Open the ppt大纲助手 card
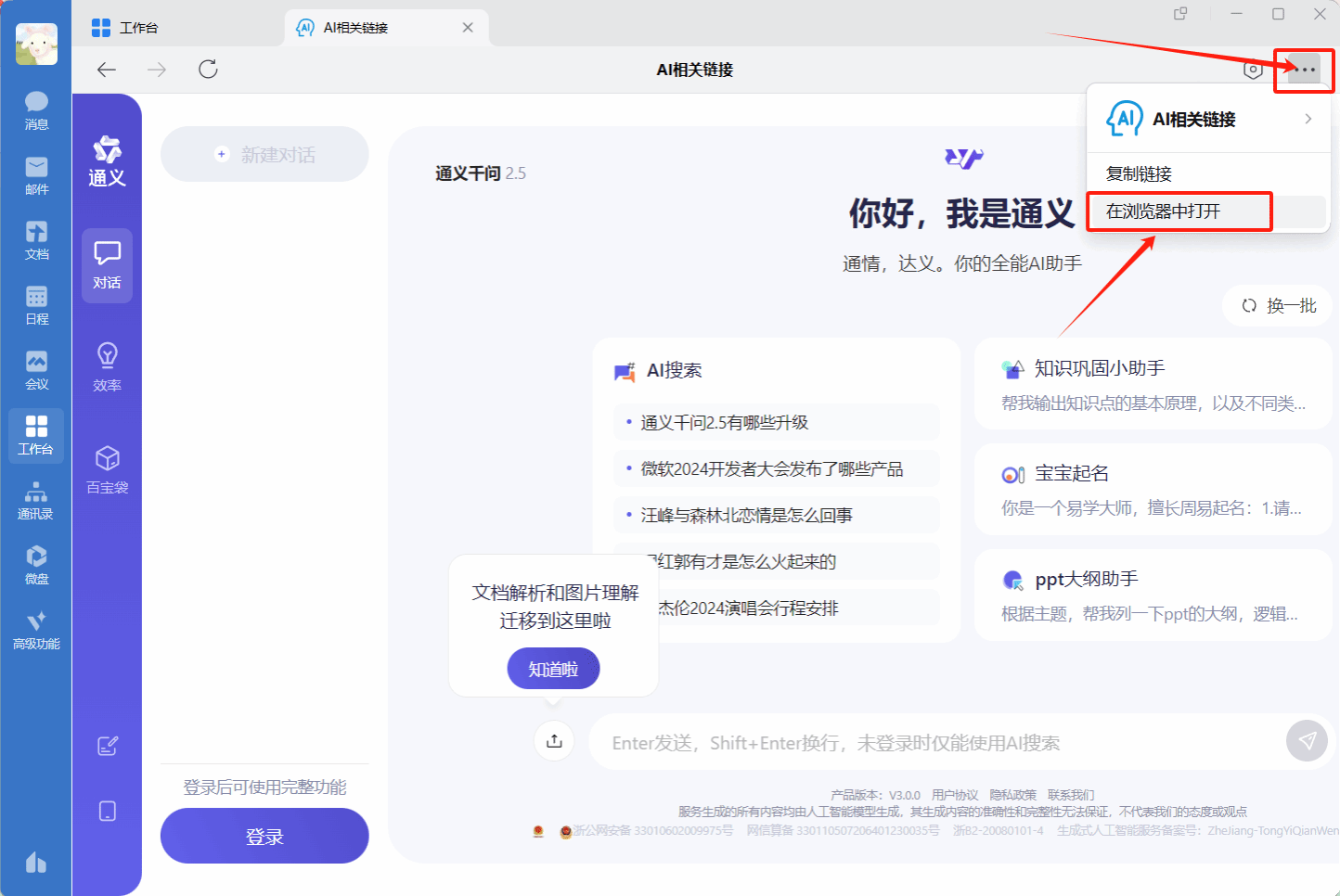The width and height of the screenshot is (1340, 896). tap(1153, 595)
